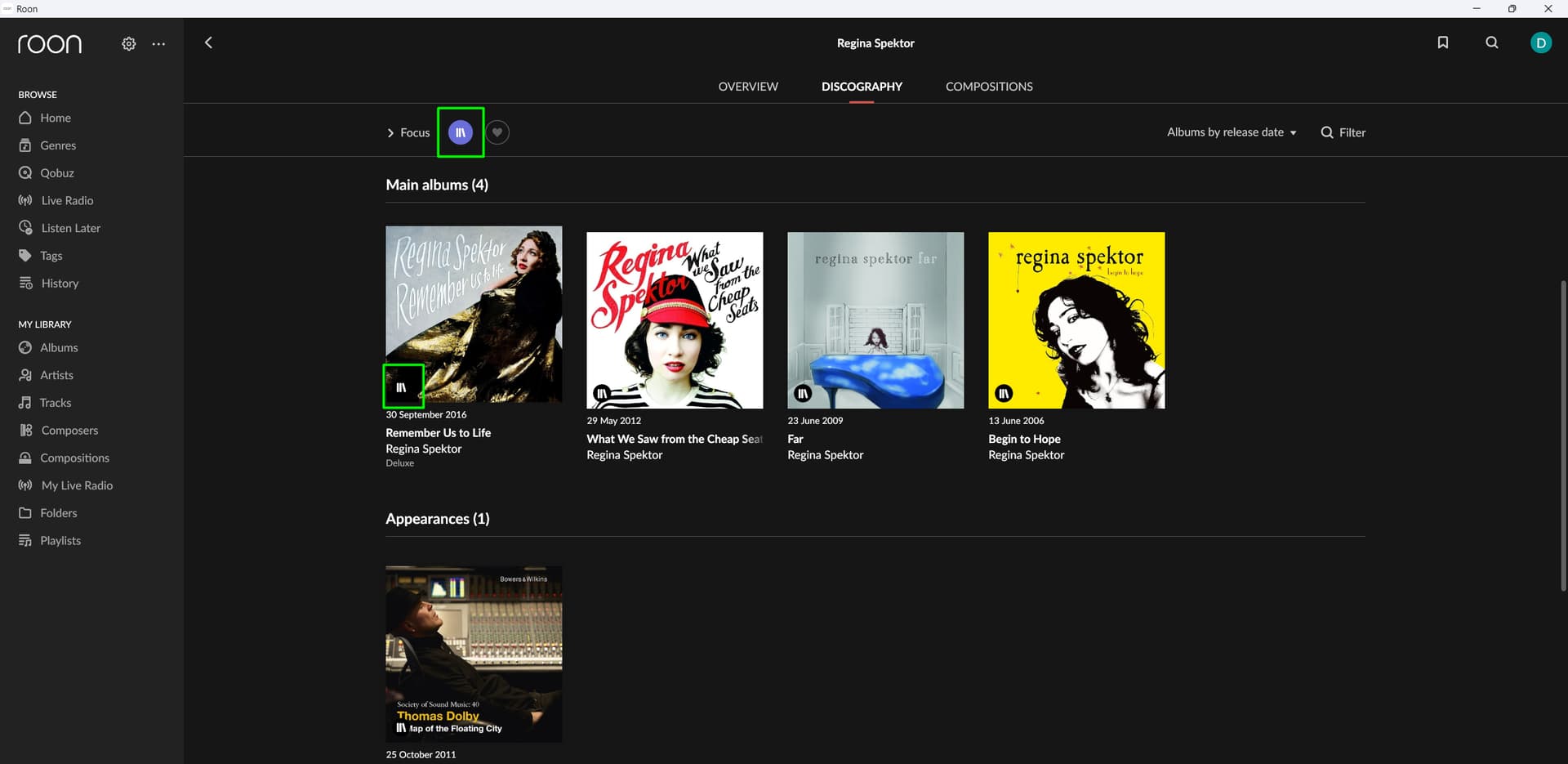This screenshot has height=764, width=1568.
Task: Open Playlists in sidebar
Action: coord(50,541)
